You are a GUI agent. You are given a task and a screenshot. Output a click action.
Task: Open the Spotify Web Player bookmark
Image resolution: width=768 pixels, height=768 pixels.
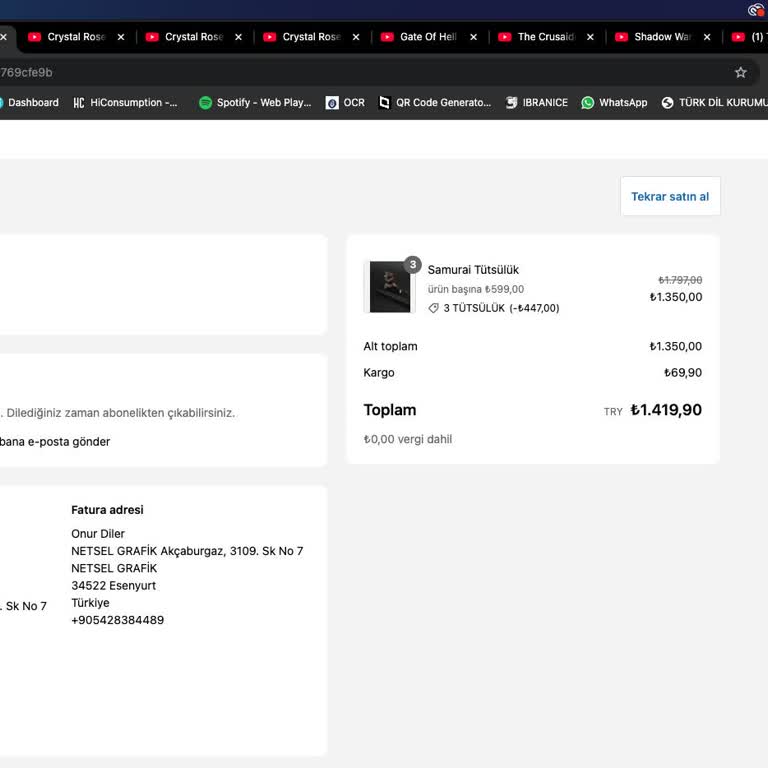click(x=255, y=102)
